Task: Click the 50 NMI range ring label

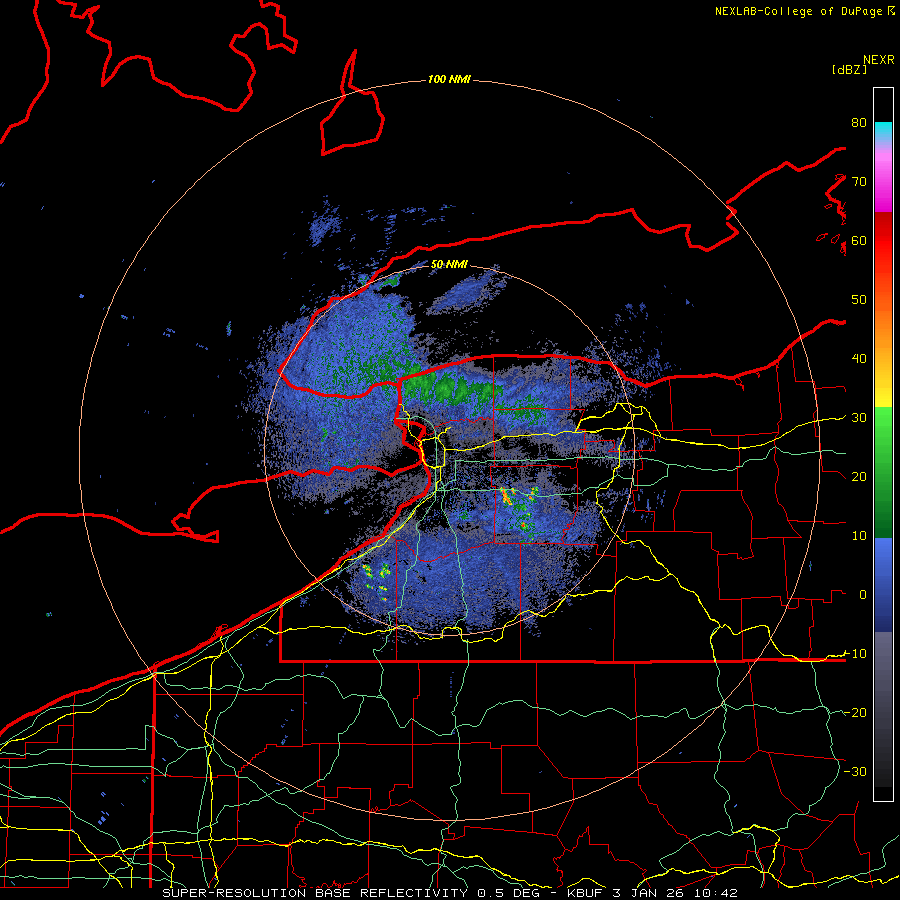Action: (x=449, y=265)
